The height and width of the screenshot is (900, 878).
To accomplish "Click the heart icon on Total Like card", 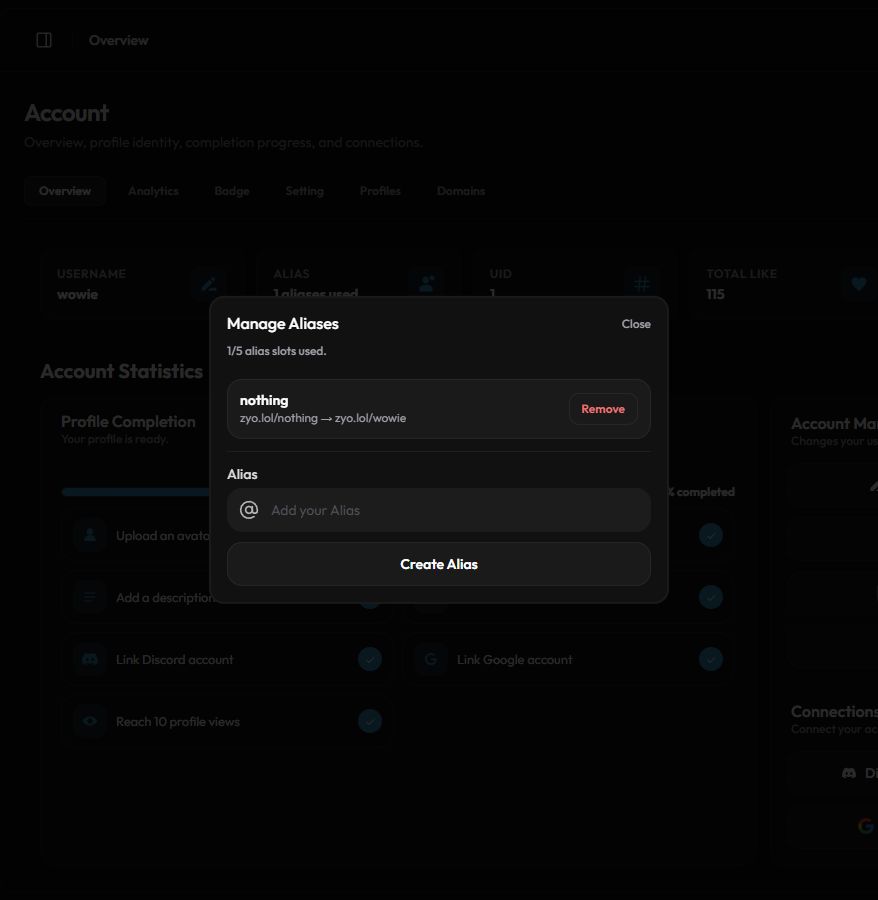I will pyautogui.click(x=858, y=284).
